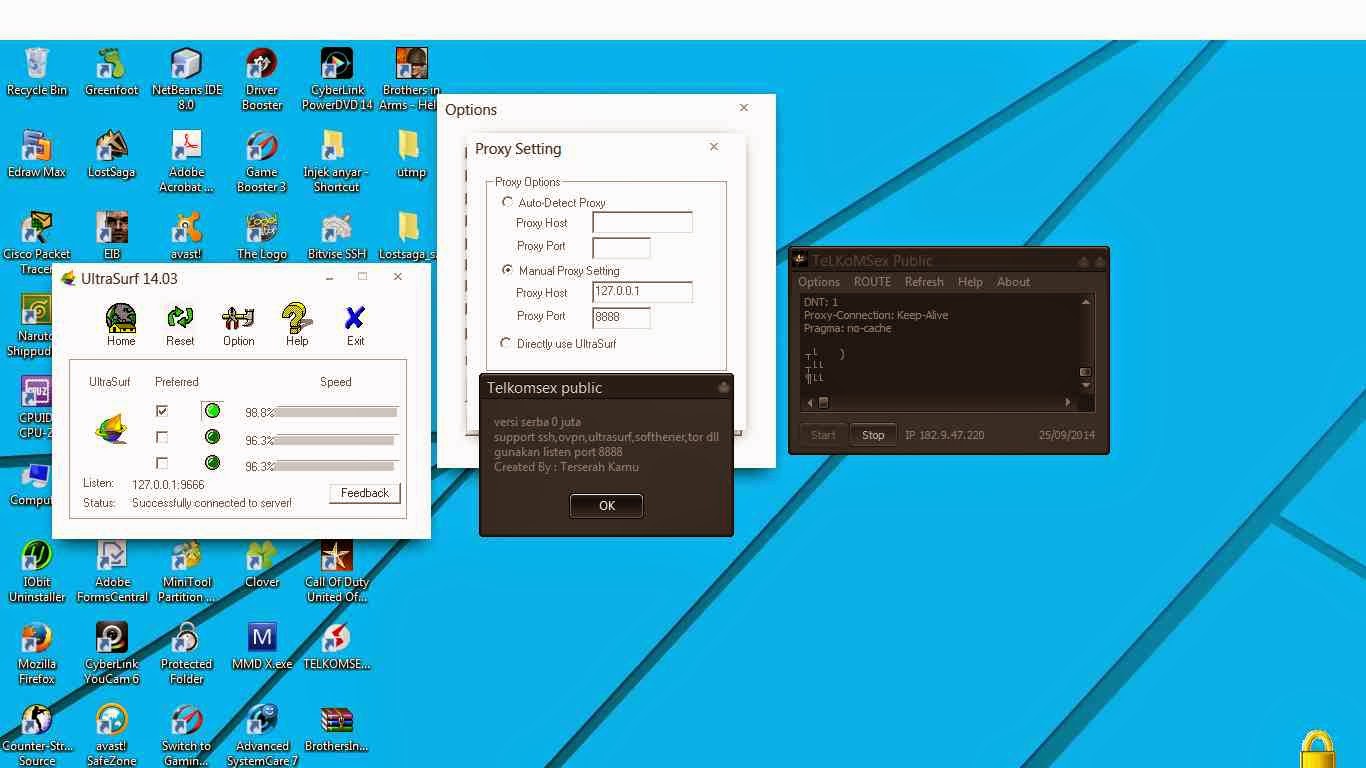Click the yellow padlock tray icon
Screen dimensions: 1366x768
(1318, 750)
